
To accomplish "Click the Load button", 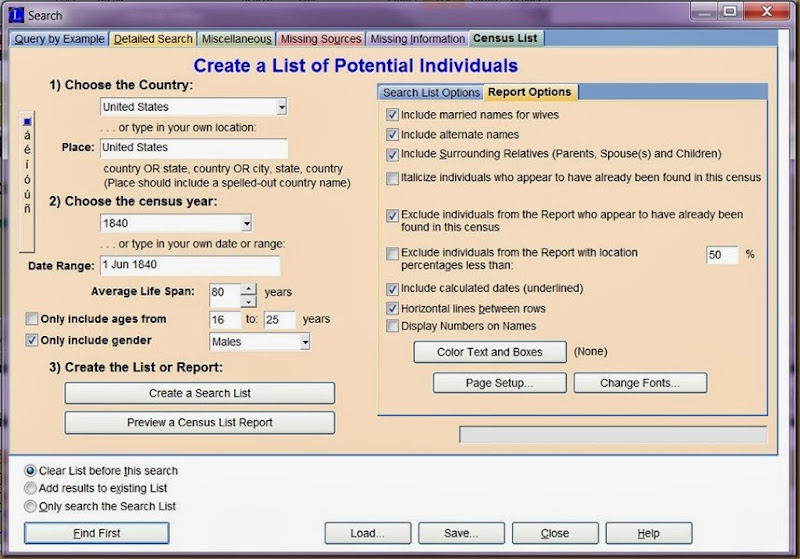I will (367, 533).
